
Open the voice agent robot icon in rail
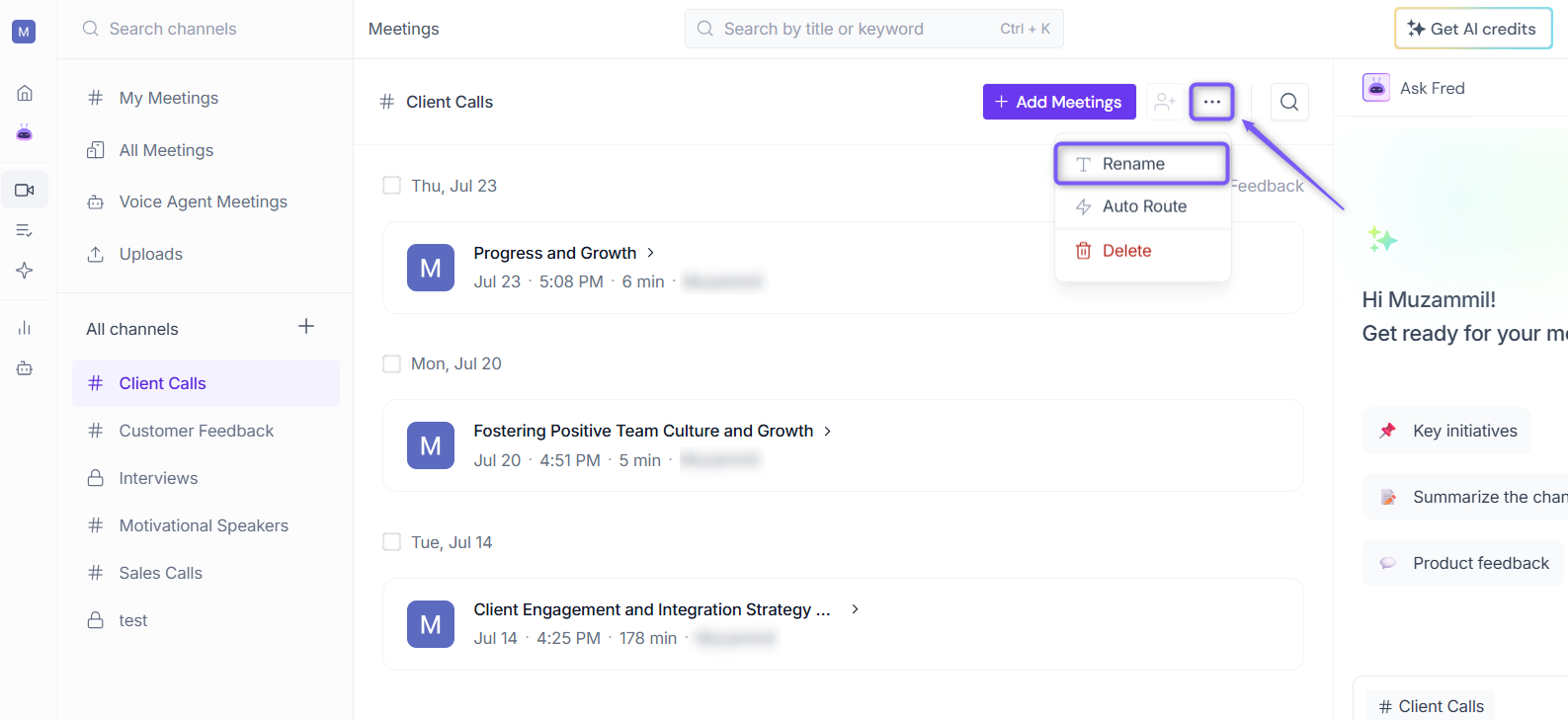pos(25,368)
